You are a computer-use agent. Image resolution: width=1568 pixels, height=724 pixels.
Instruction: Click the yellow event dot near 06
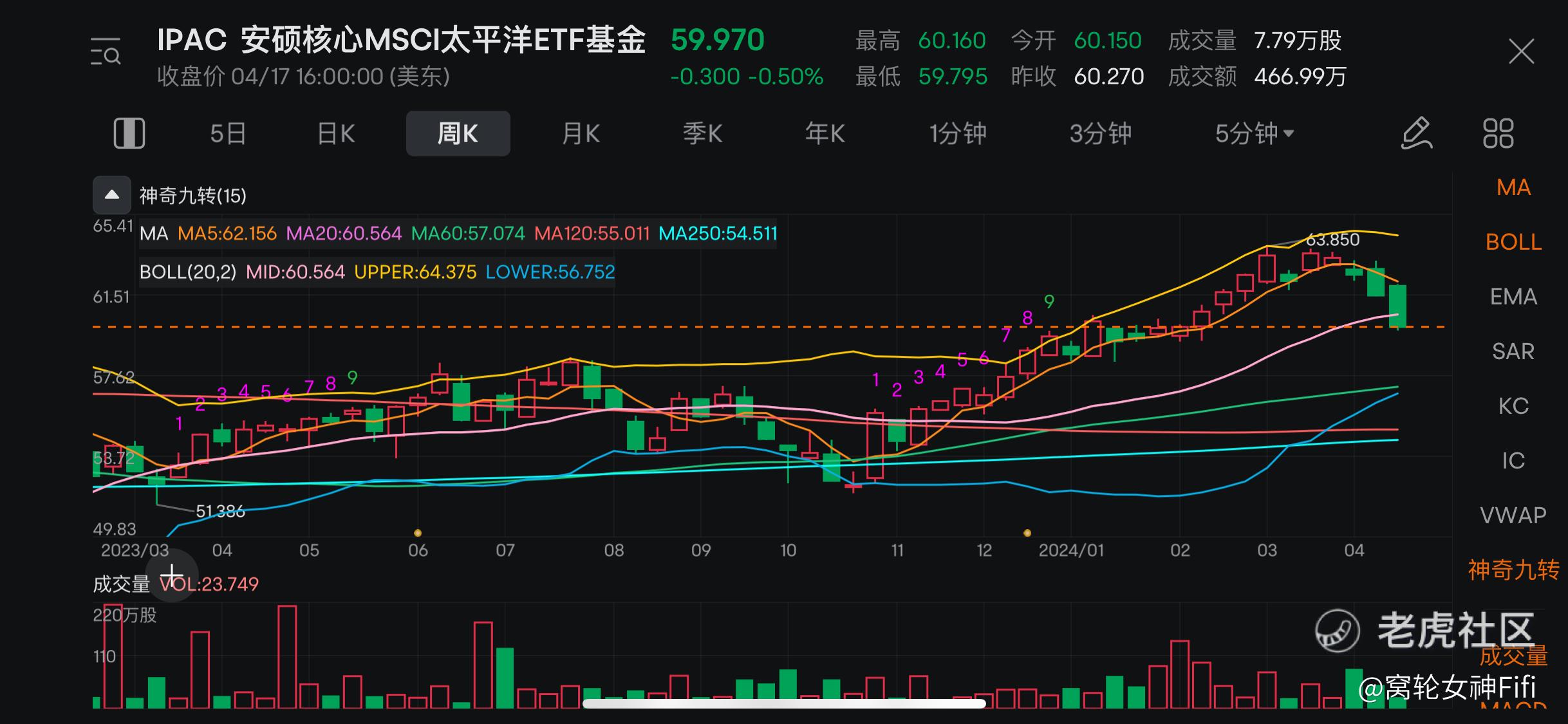pyautogui.click(x=418, y=533)
